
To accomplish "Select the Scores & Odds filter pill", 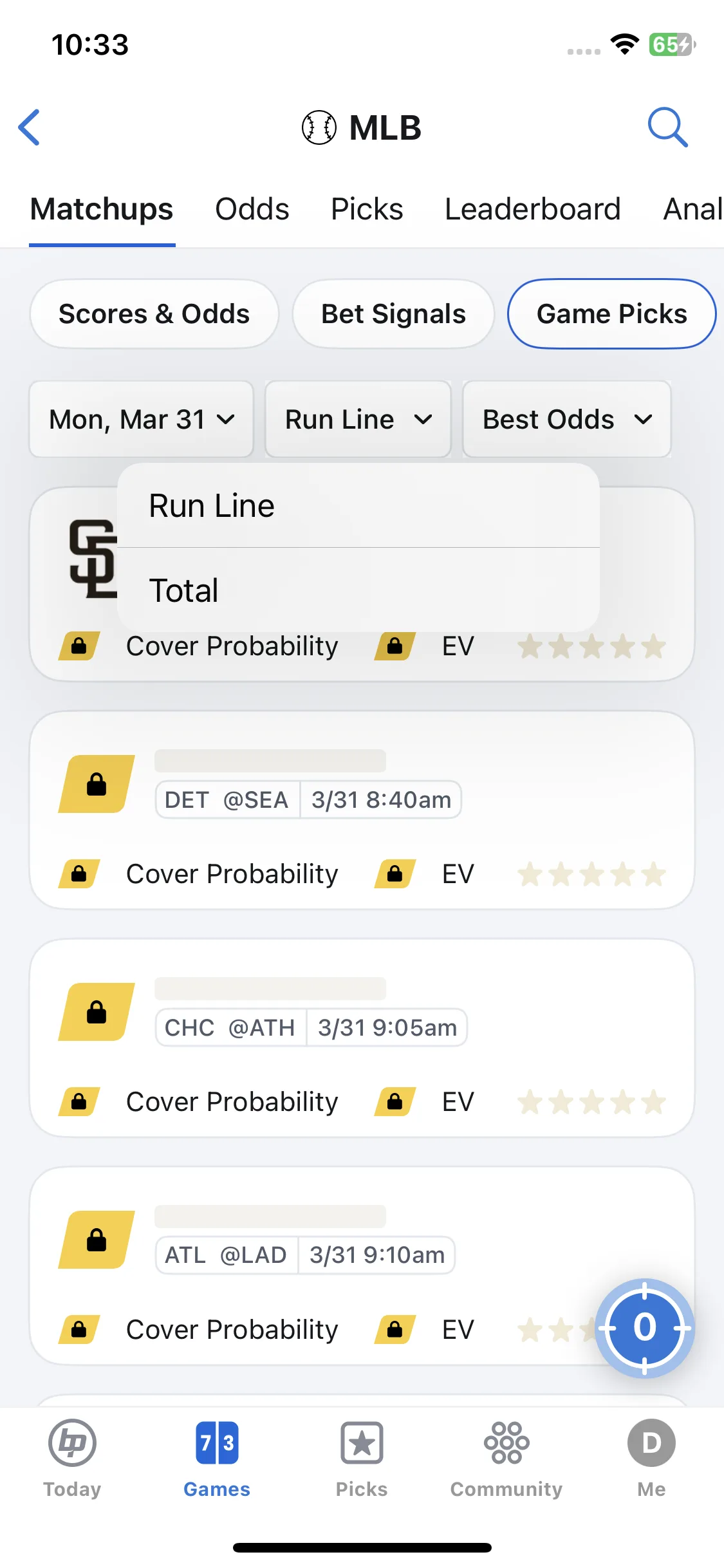I will pos(154,314).
